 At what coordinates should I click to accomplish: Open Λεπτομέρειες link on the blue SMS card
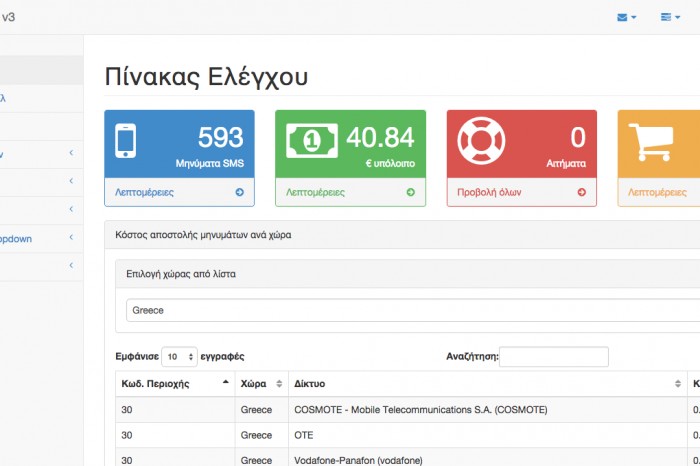144,192
